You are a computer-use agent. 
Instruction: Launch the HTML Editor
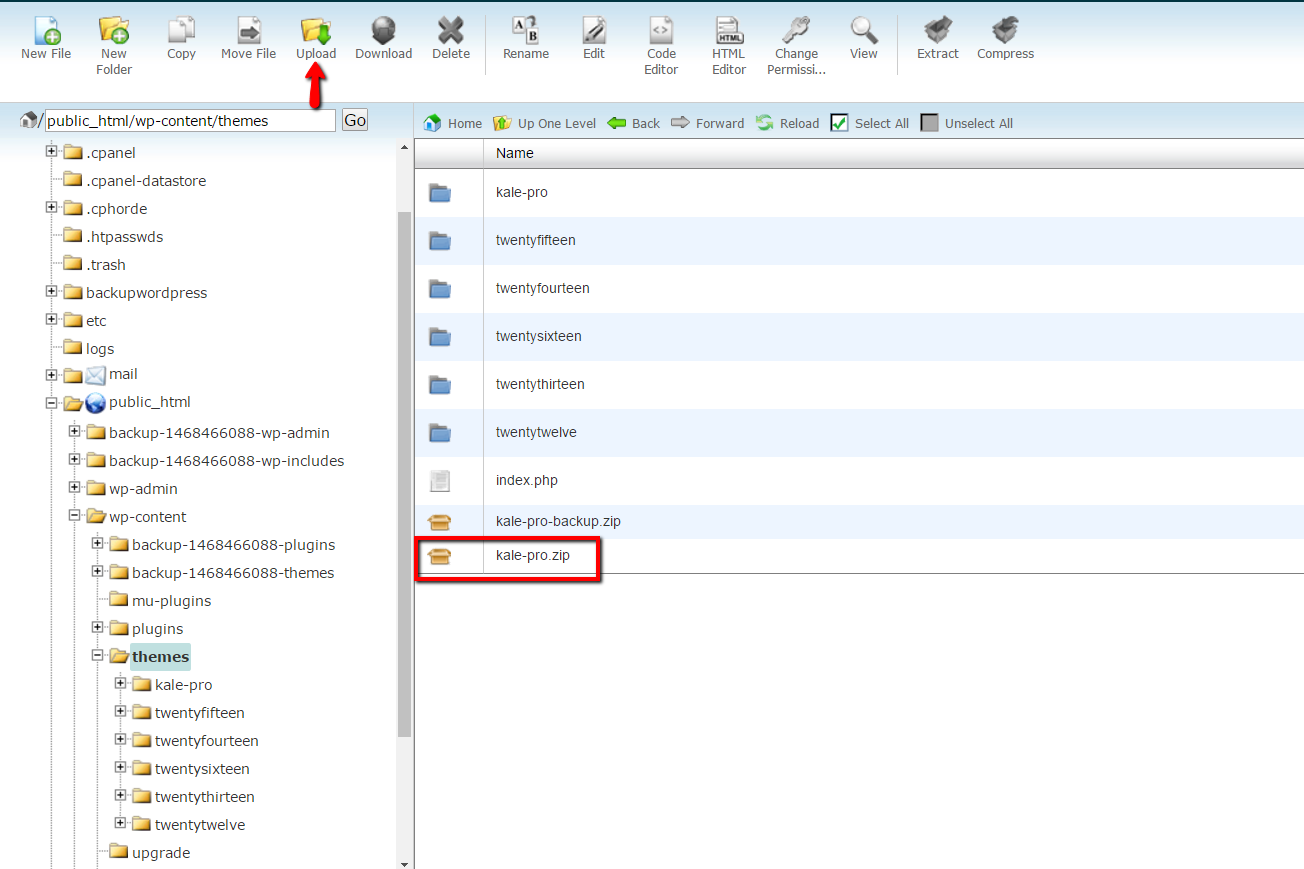tap(729, 46)
